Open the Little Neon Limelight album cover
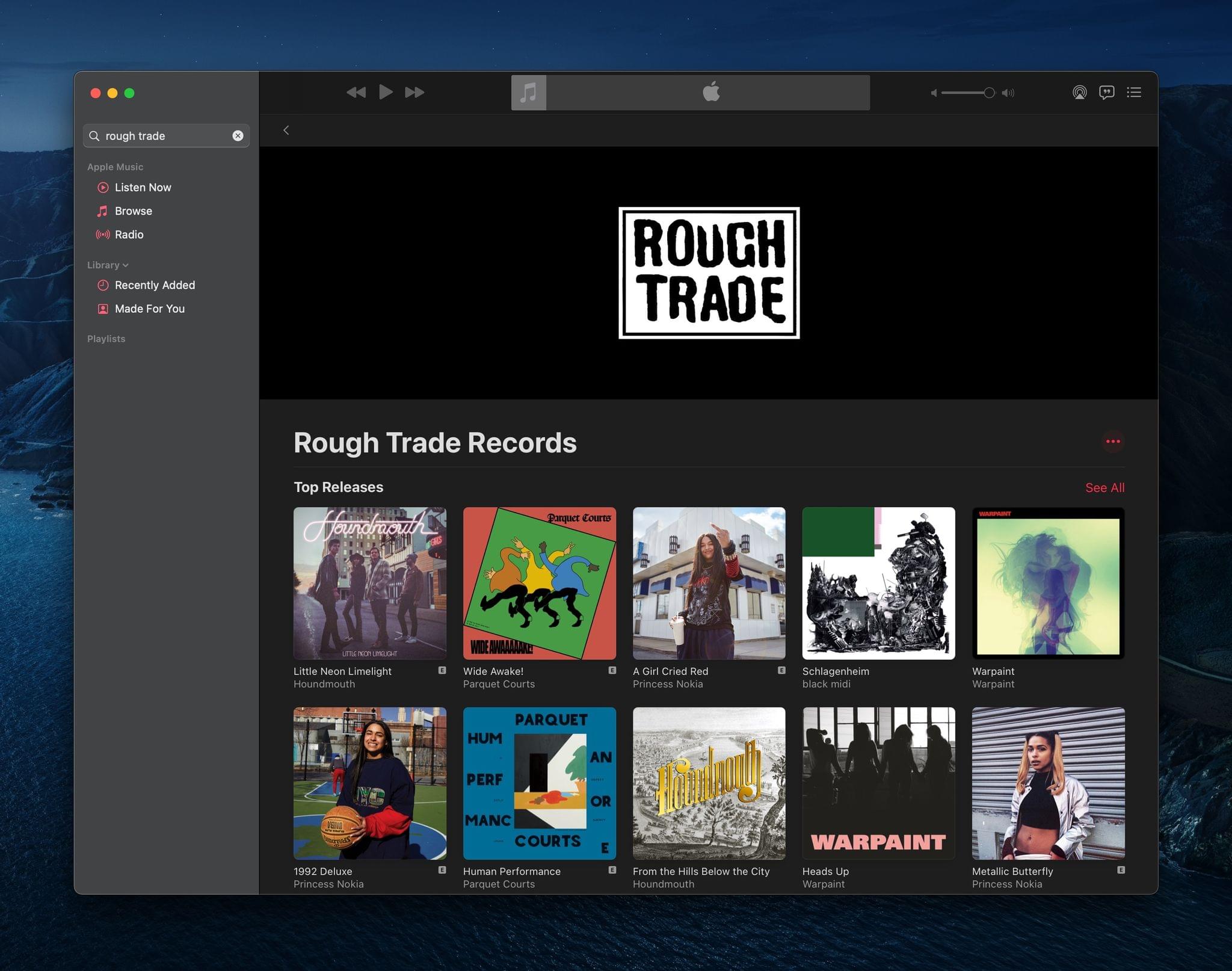 [370, 583]
